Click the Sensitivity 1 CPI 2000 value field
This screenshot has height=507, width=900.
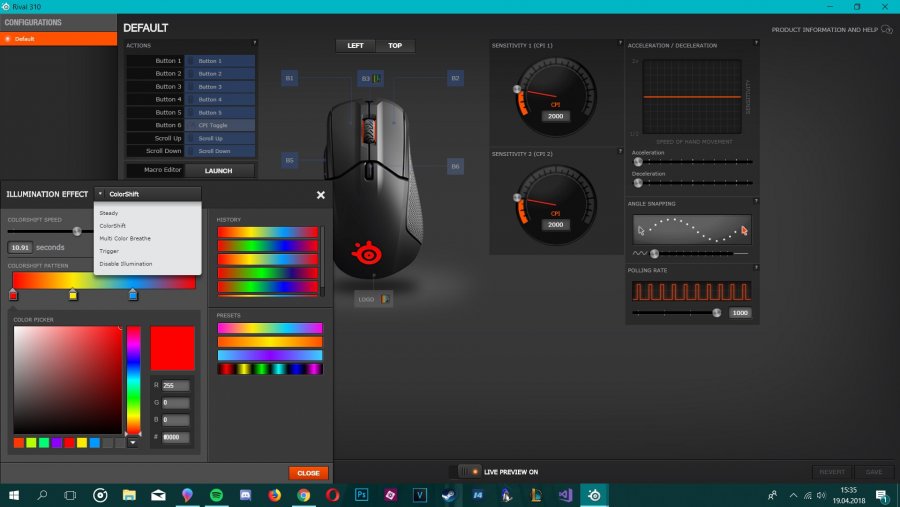coord(555,116)
